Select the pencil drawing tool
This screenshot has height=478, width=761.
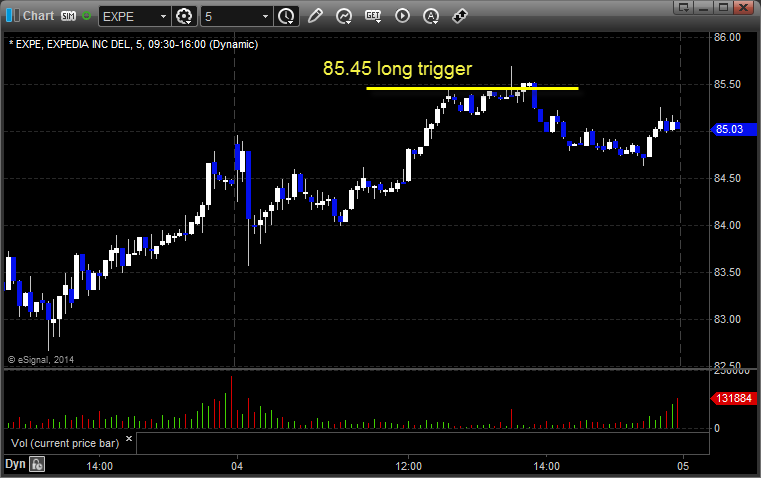tap(315, 16)
